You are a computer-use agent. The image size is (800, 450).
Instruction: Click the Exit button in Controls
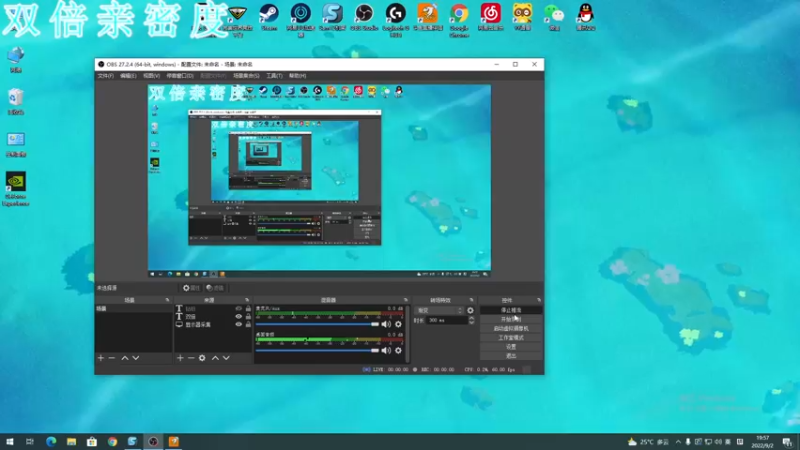(511, 356)
